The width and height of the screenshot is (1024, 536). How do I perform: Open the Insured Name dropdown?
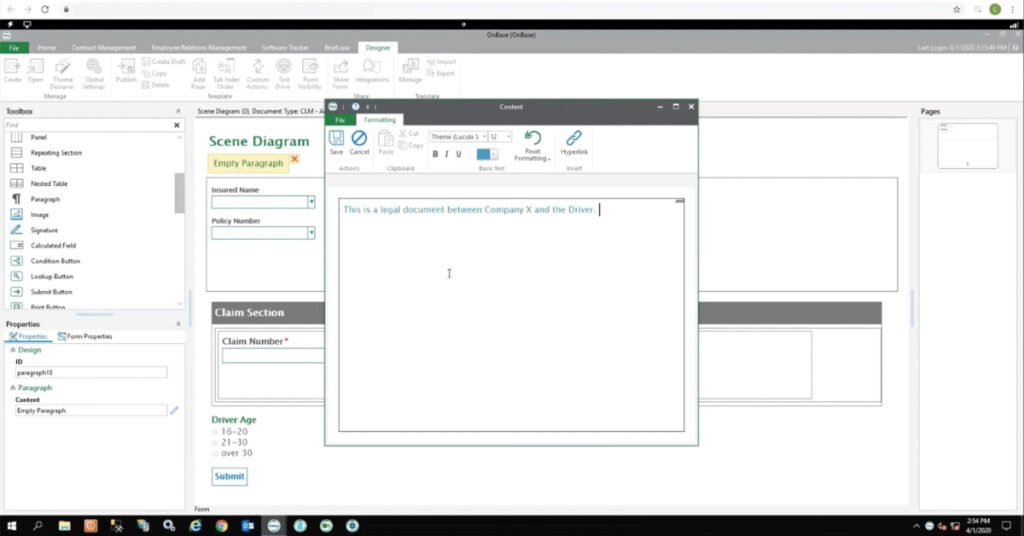coord(311,202)
